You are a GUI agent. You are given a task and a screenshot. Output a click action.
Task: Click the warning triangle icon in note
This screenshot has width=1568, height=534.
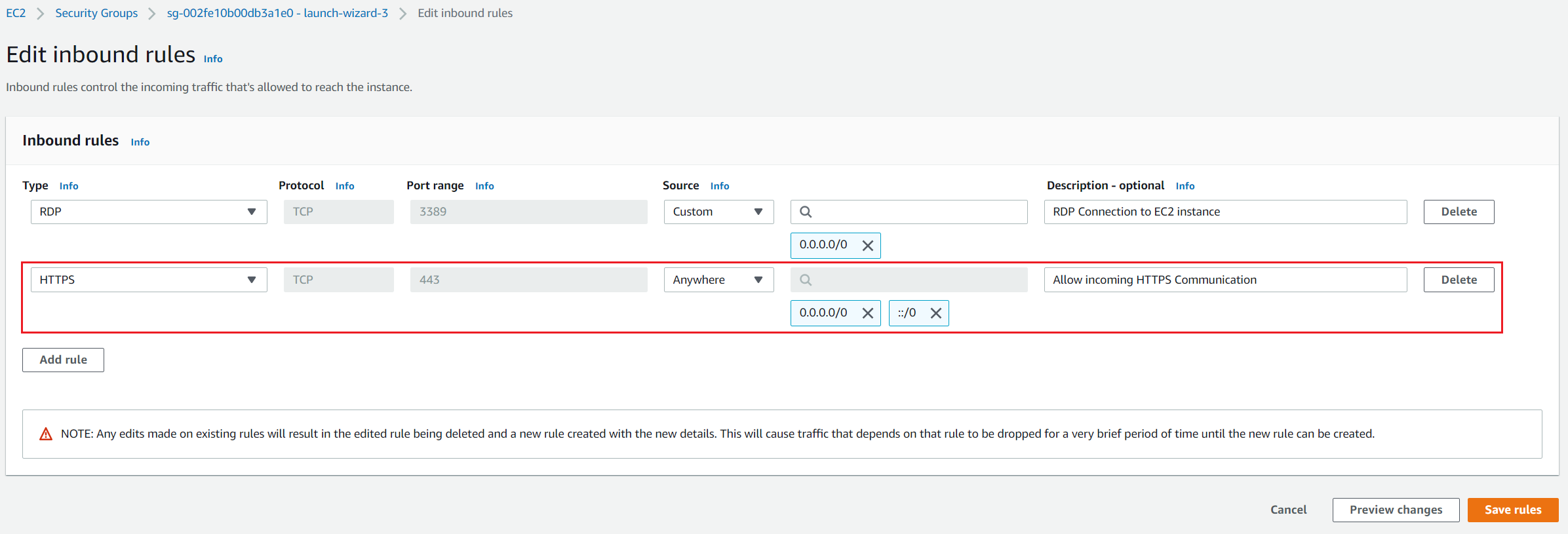point(46,434)
